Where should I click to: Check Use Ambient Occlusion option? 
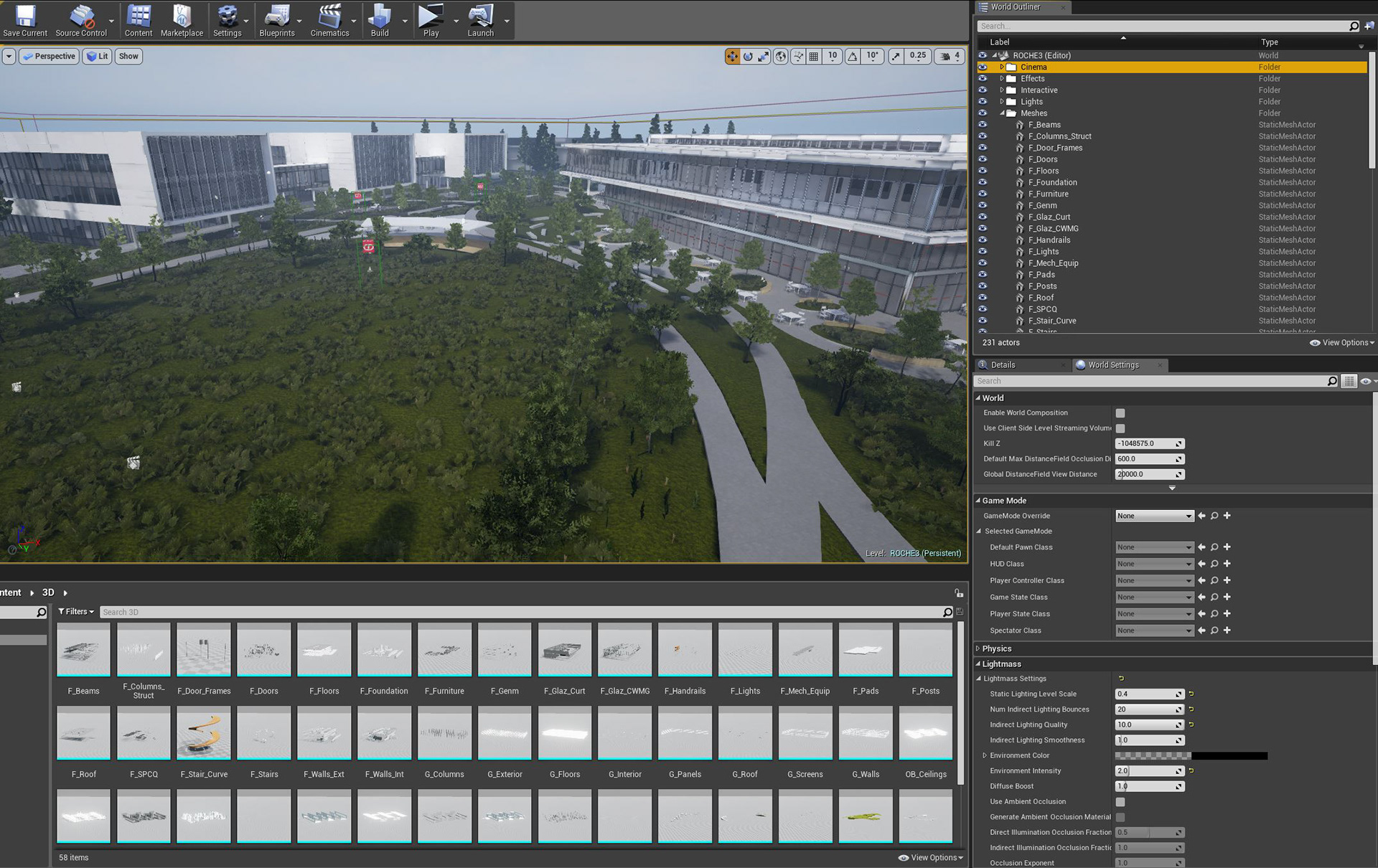1120,802
